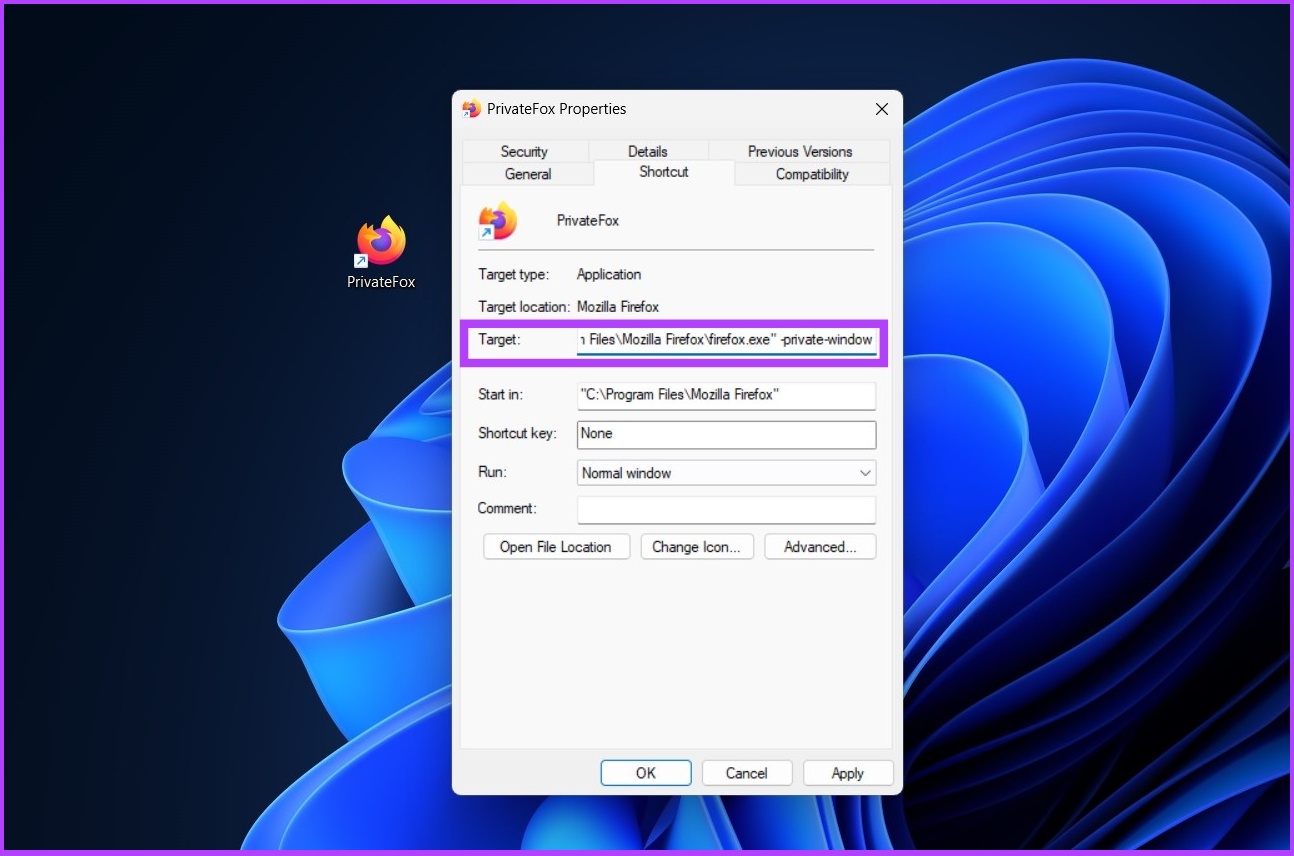Click the Cancel button
The height and width of the screenshot is (856, 1294).
point(747,773)
